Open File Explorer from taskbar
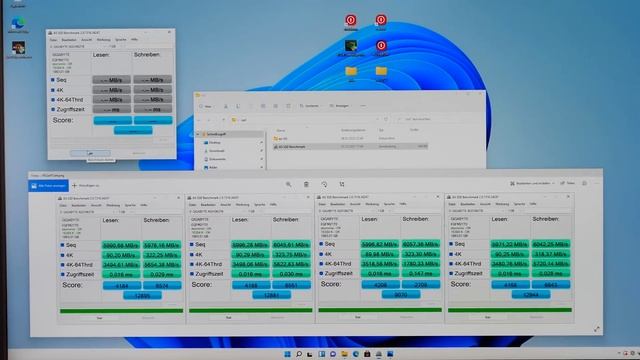Image resolution: width=640 pixels, height=360 pixels. tap(344, 353)
